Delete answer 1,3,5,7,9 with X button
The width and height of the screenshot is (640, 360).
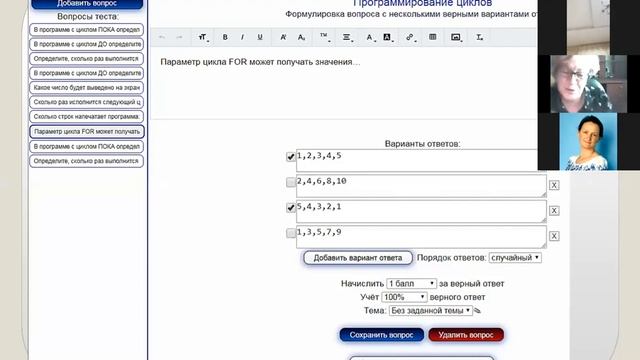[x=554, y=236]
